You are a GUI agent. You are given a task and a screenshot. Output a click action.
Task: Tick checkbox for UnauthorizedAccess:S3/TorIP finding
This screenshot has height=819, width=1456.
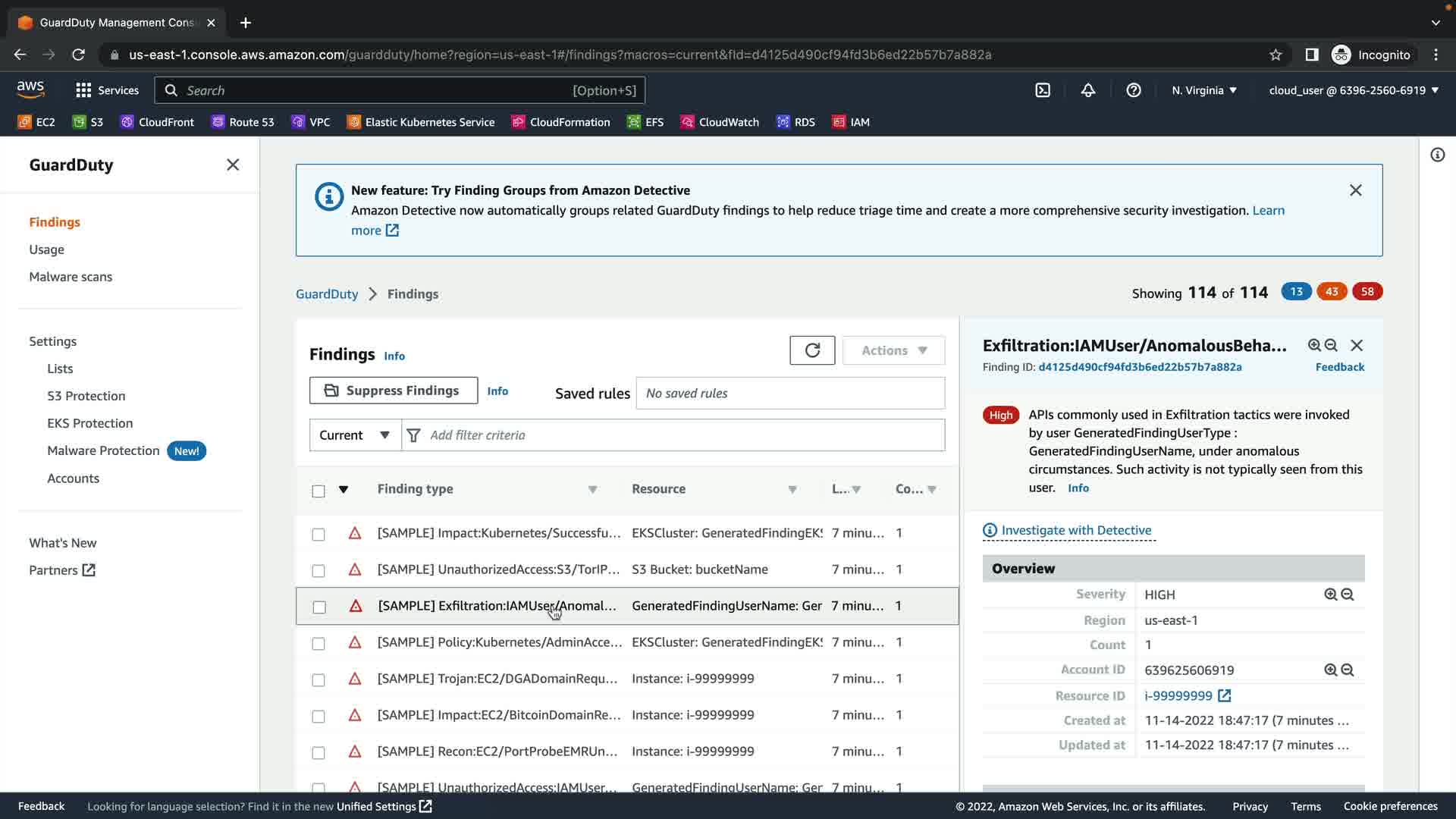point(318,570)
